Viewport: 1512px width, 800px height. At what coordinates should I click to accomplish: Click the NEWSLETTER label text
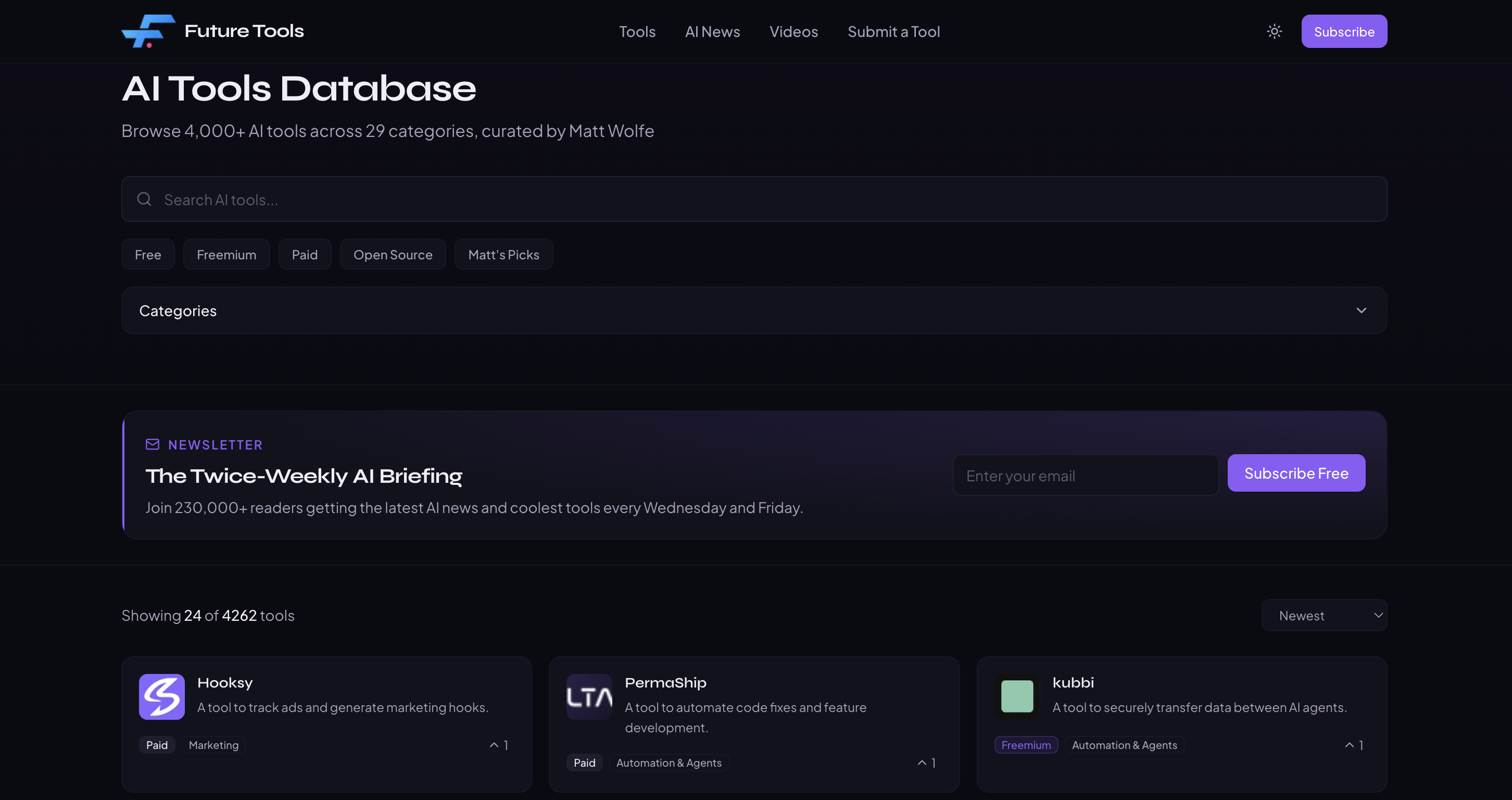[x=216, y=445]
